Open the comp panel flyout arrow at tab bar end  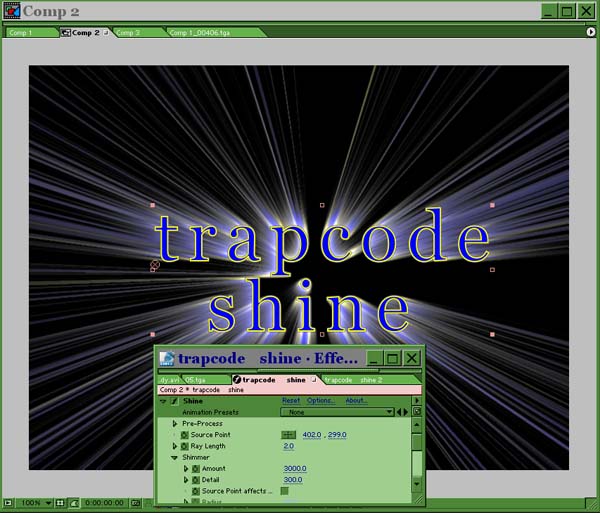(591, 32)
